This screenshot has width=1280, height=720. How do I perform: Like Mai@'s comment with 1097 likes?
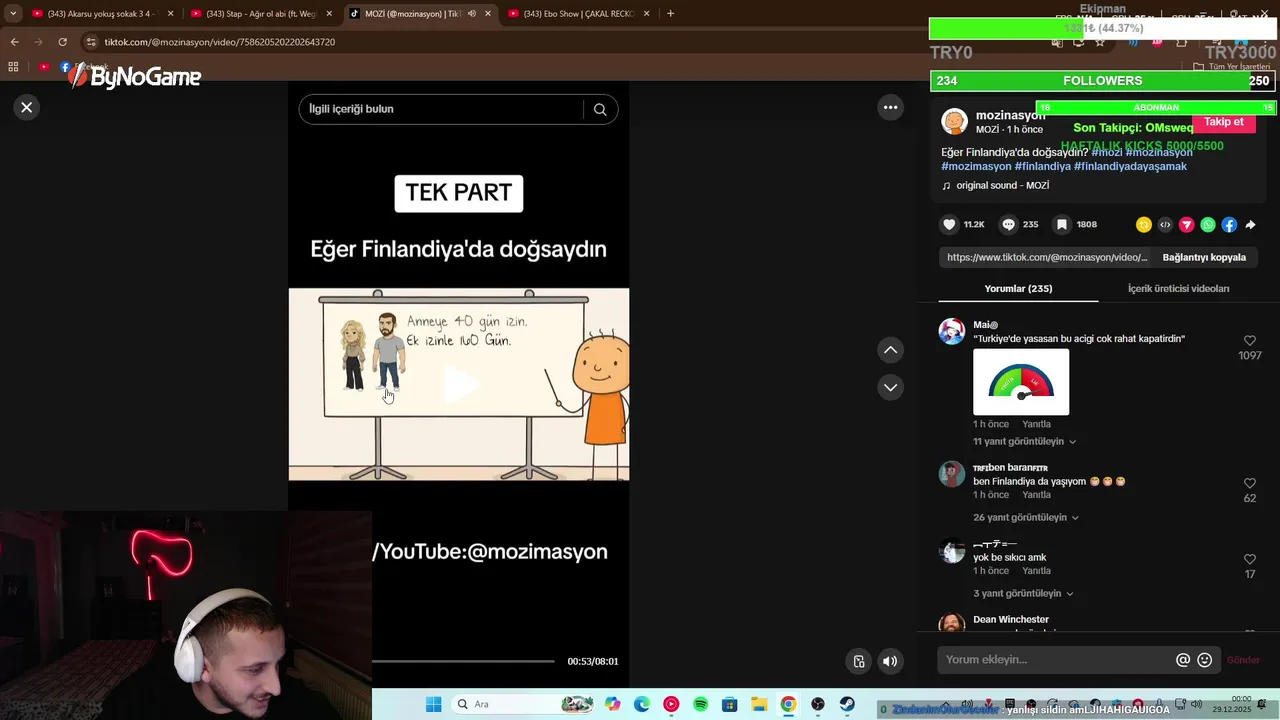pos(1249,341)
